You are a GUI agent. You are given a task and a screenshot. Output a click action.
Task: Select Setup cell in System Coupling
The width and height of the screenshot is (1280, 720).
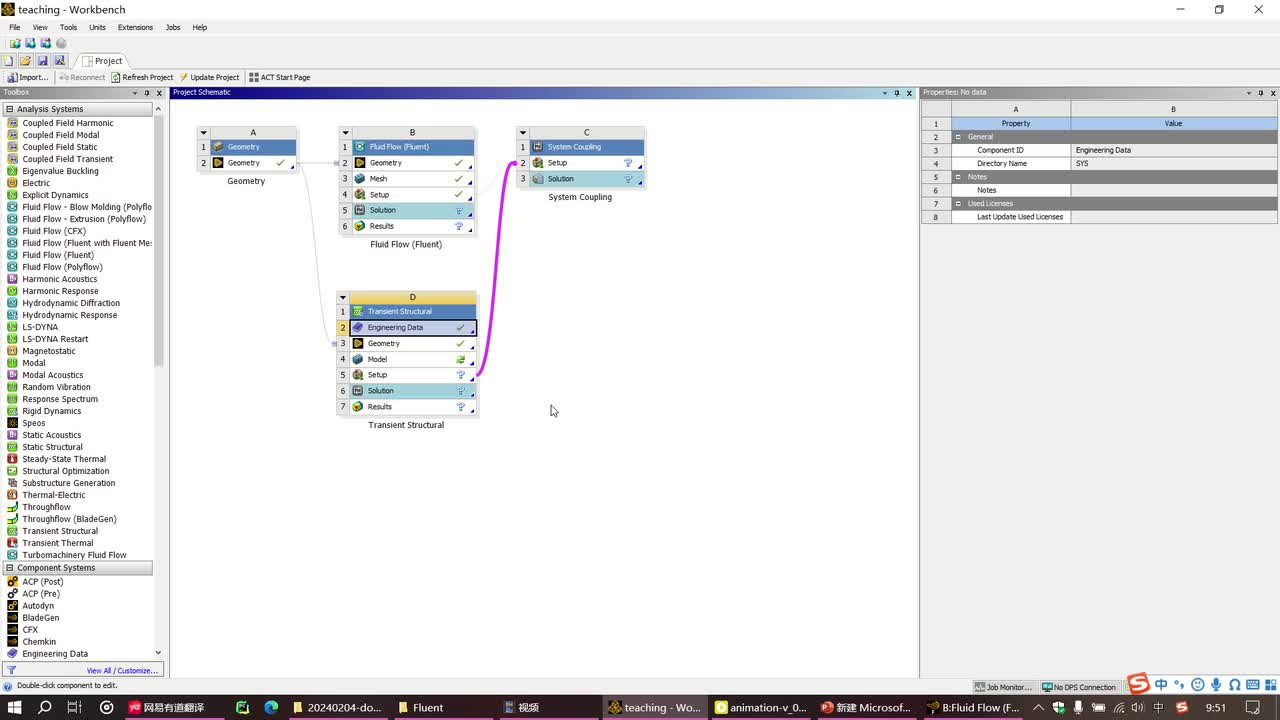(x=586, y=163)
